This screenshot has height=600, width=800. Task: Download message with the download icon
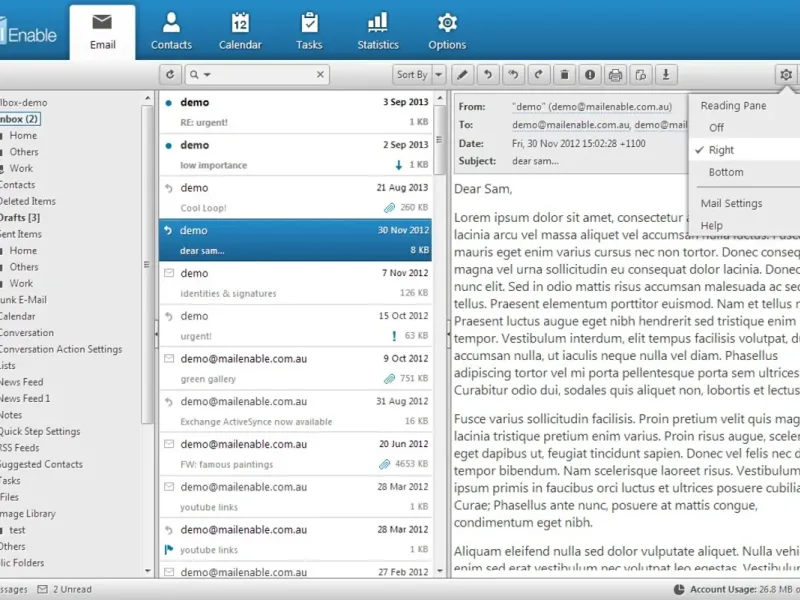coord(666,75)
